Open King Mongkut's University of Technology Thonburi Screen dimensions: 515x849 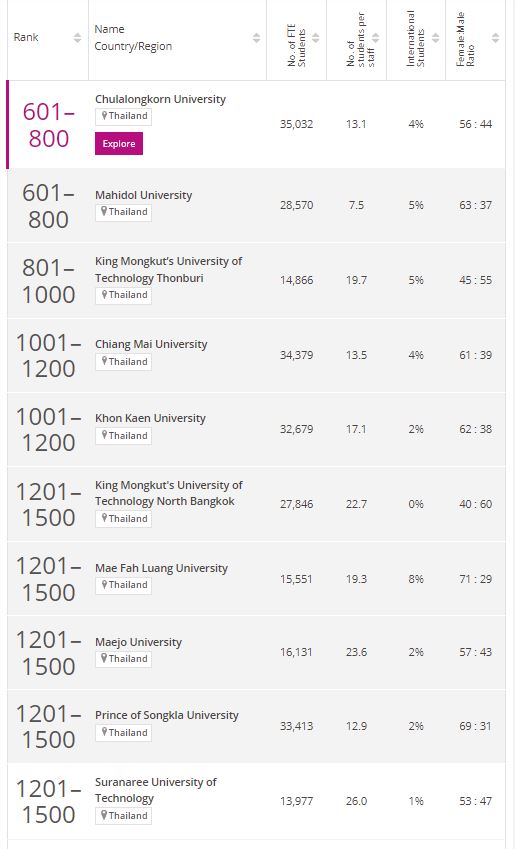tap(168, 270)
